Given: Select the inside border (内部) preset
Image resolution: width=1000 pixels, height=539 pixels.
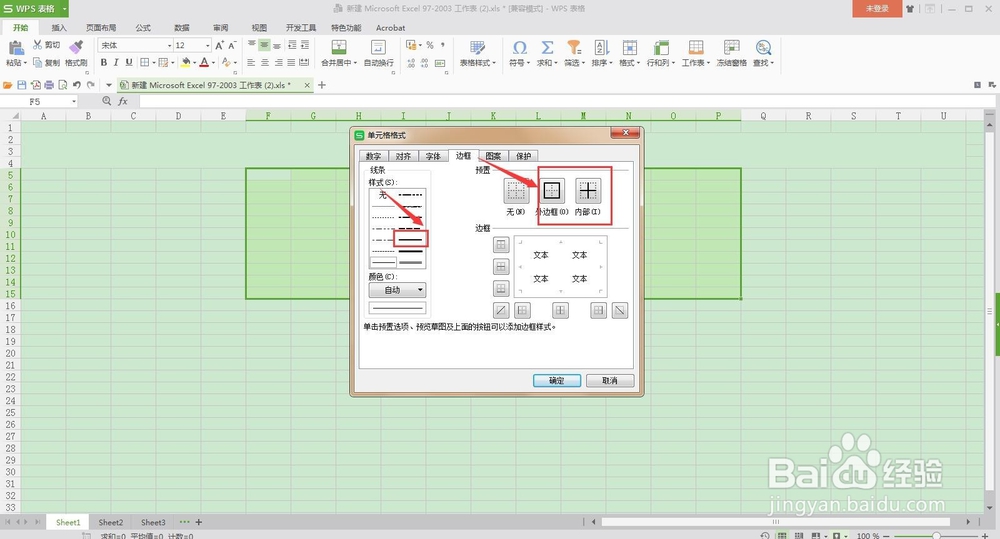Looking at the screenshot, I should pos(588,191).
